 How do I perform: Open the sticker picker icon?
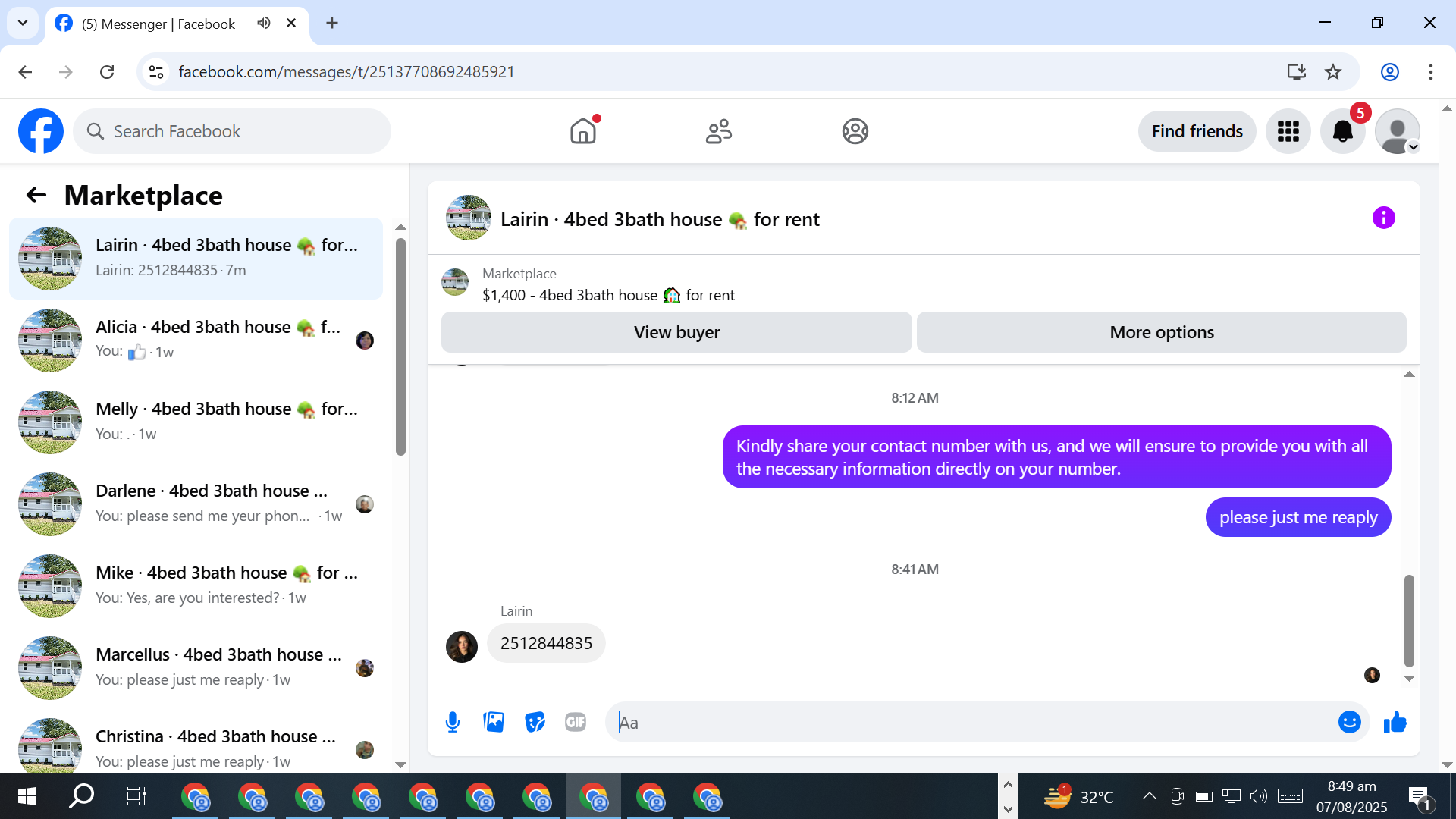[x=535, y=722]
